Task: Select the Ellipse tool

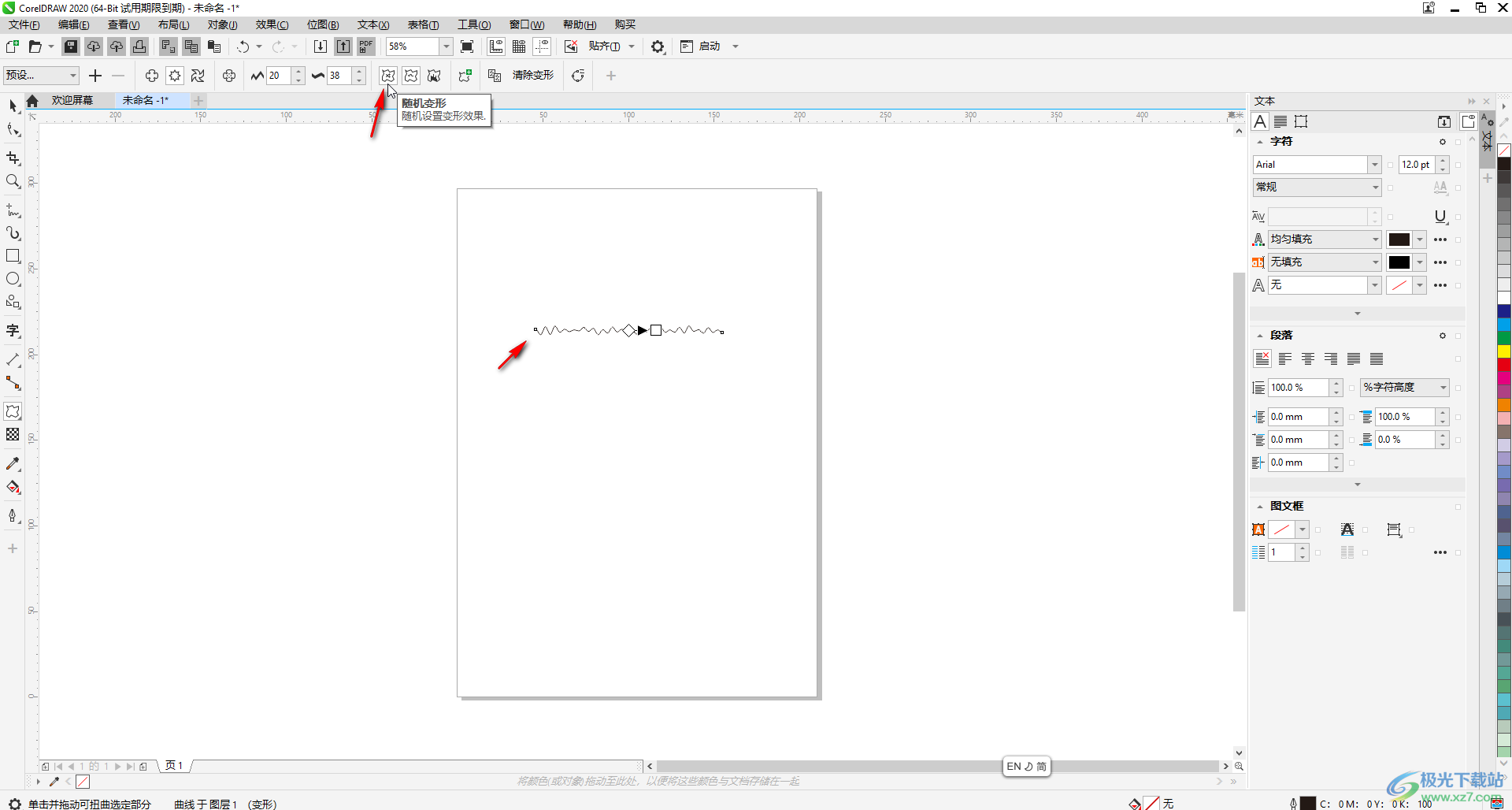Action: (x=13, y=279)
